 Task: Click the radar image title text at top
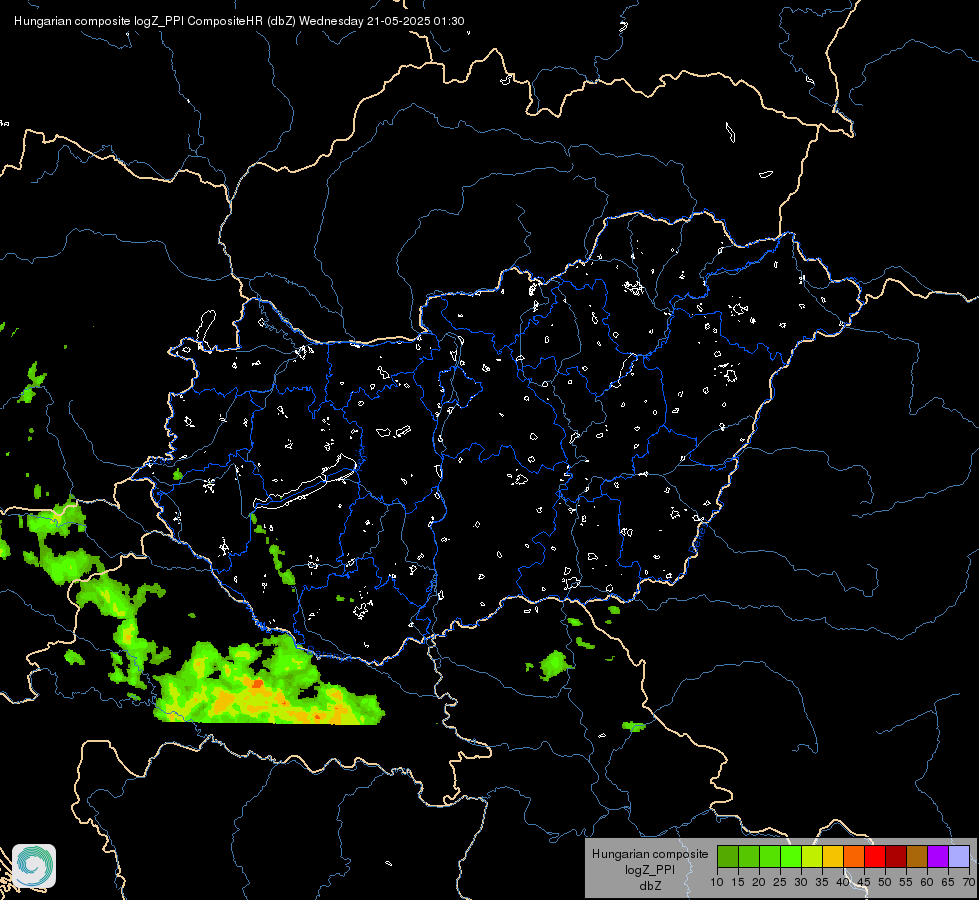239,21
